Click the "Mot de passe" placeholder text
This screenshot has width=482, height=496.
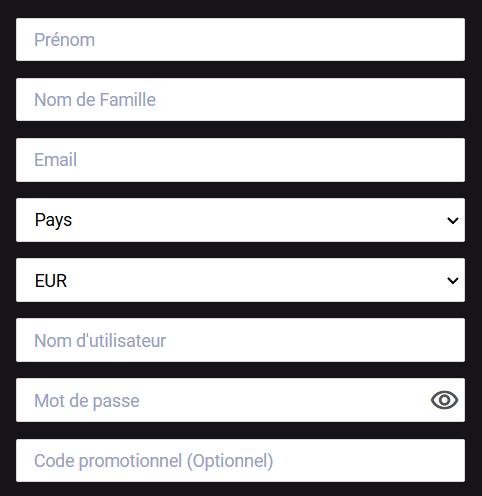87,401
